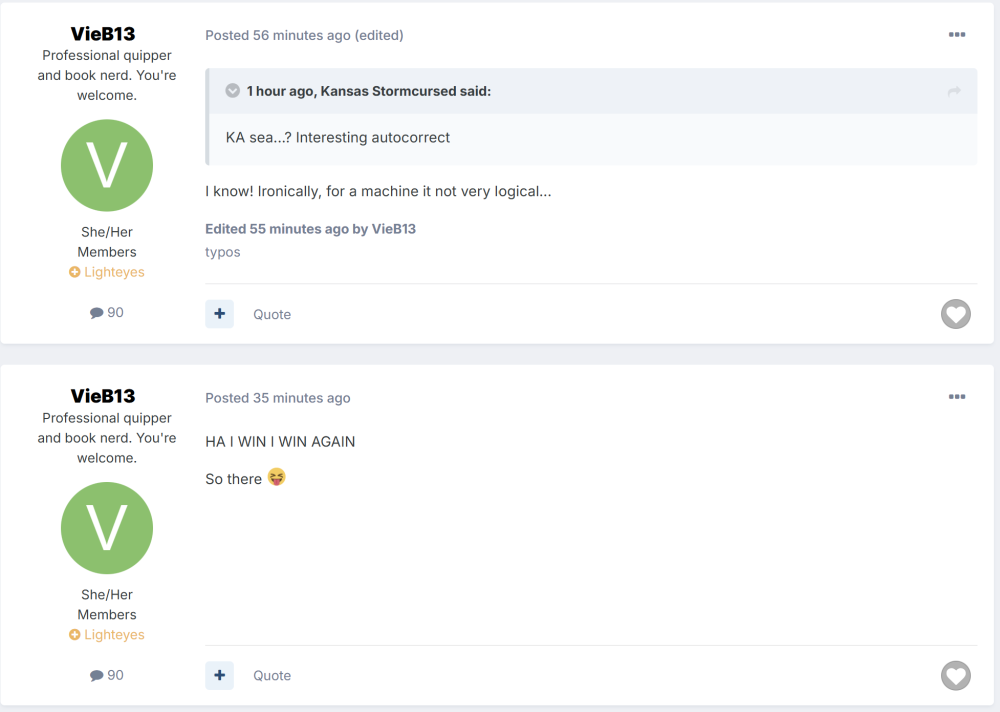
Task: Click Lighteyes rank in second post
Action: point(107,635)
